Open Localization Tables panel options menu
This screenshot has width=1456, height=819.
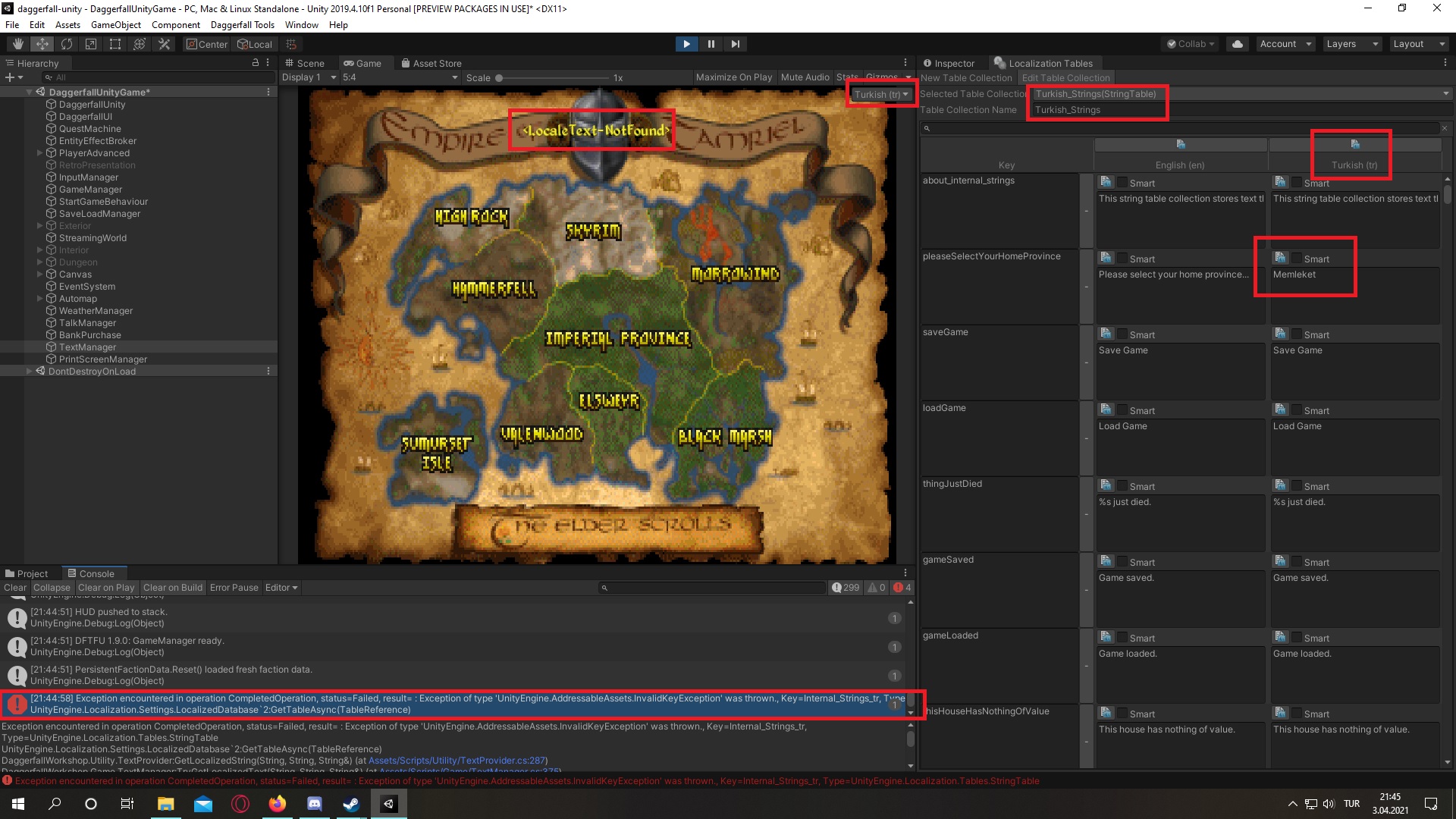(1445, 63)
